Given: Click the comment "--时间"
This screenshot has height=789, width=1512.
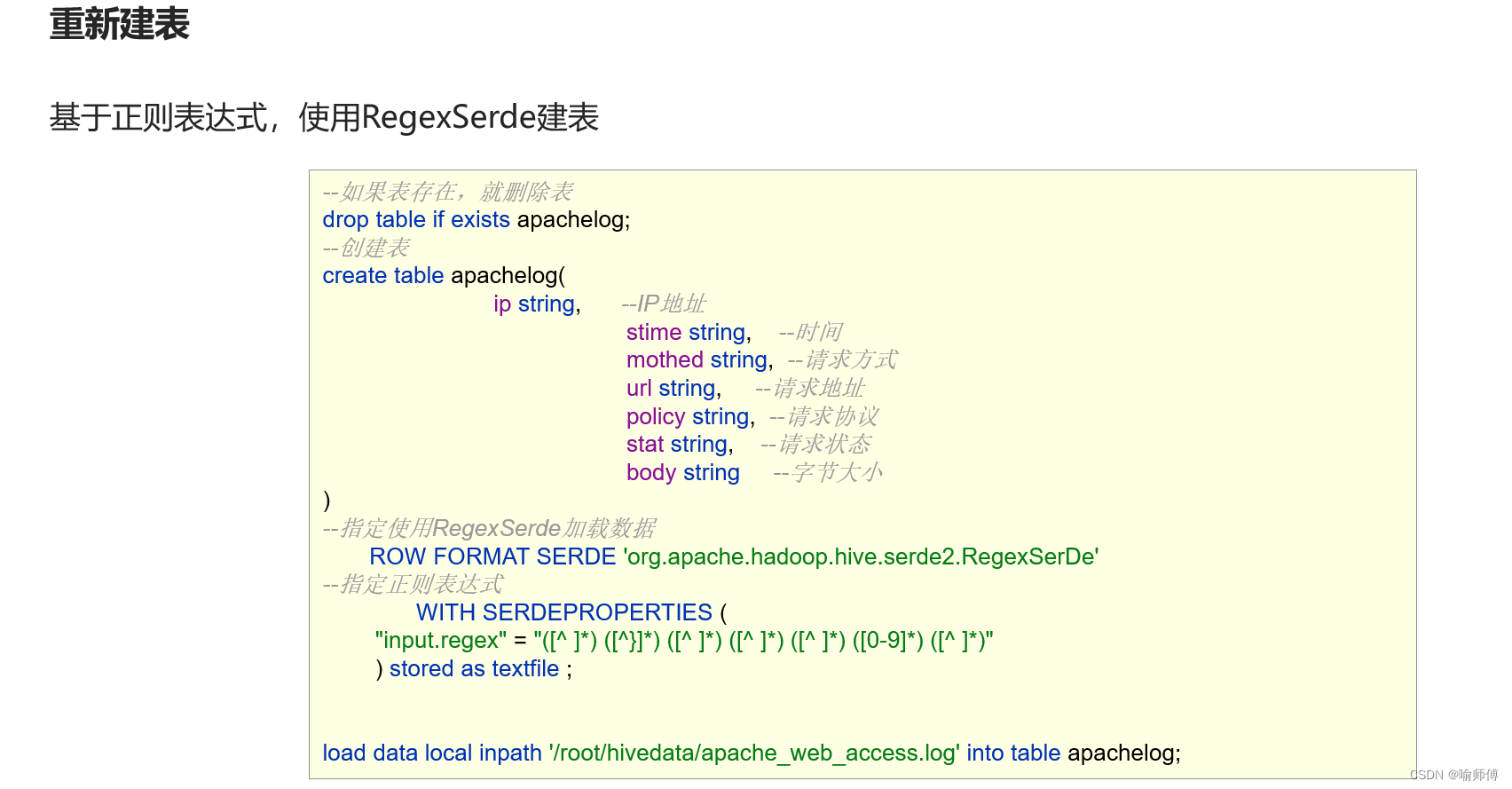Looking at the screenshot, I should point(810,333).
